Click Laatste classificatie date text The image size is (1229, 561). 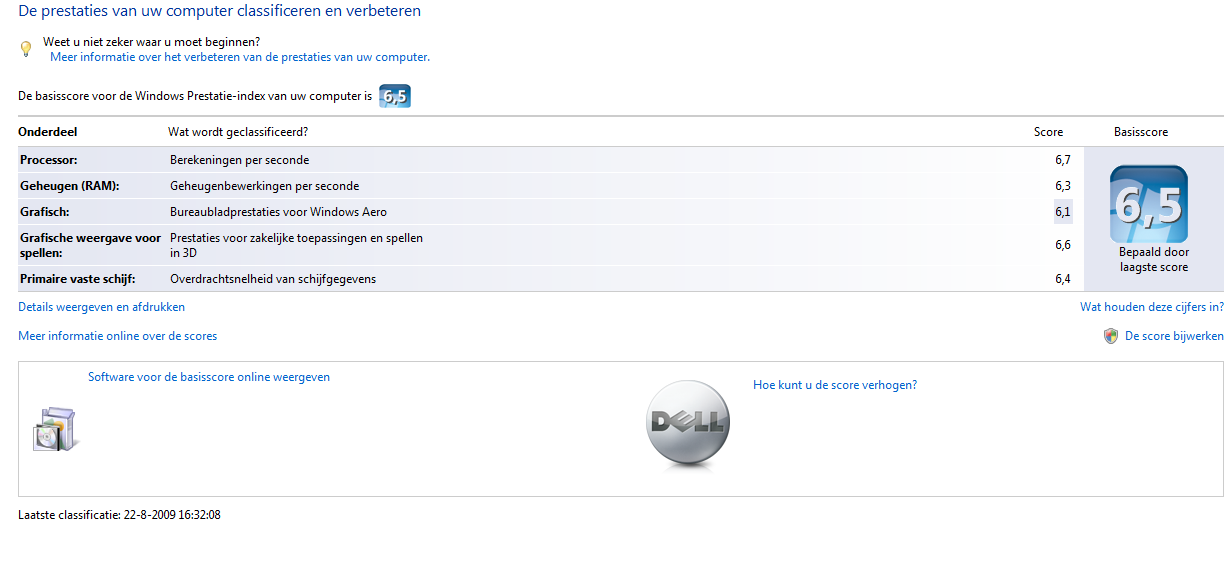[x=119, y=515]
